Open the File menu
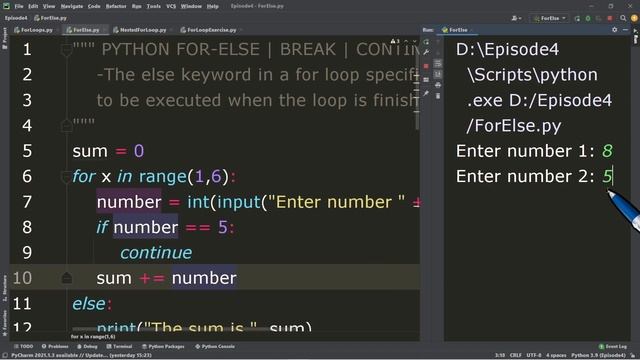Viewport: 640px width, 360px height. [x=19, y=6]
